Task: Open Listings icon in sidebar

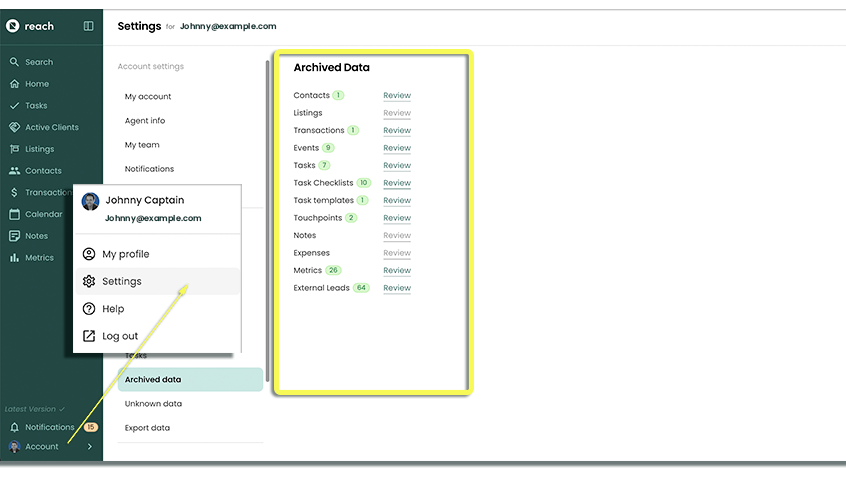Action: [14, 149]
